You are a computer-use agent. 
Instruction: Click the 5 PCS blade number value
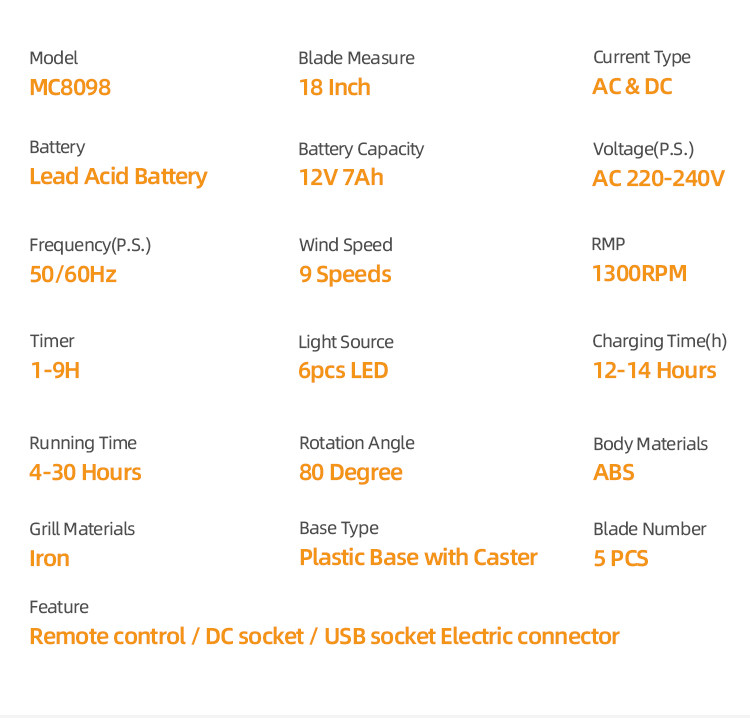point(621,559)
